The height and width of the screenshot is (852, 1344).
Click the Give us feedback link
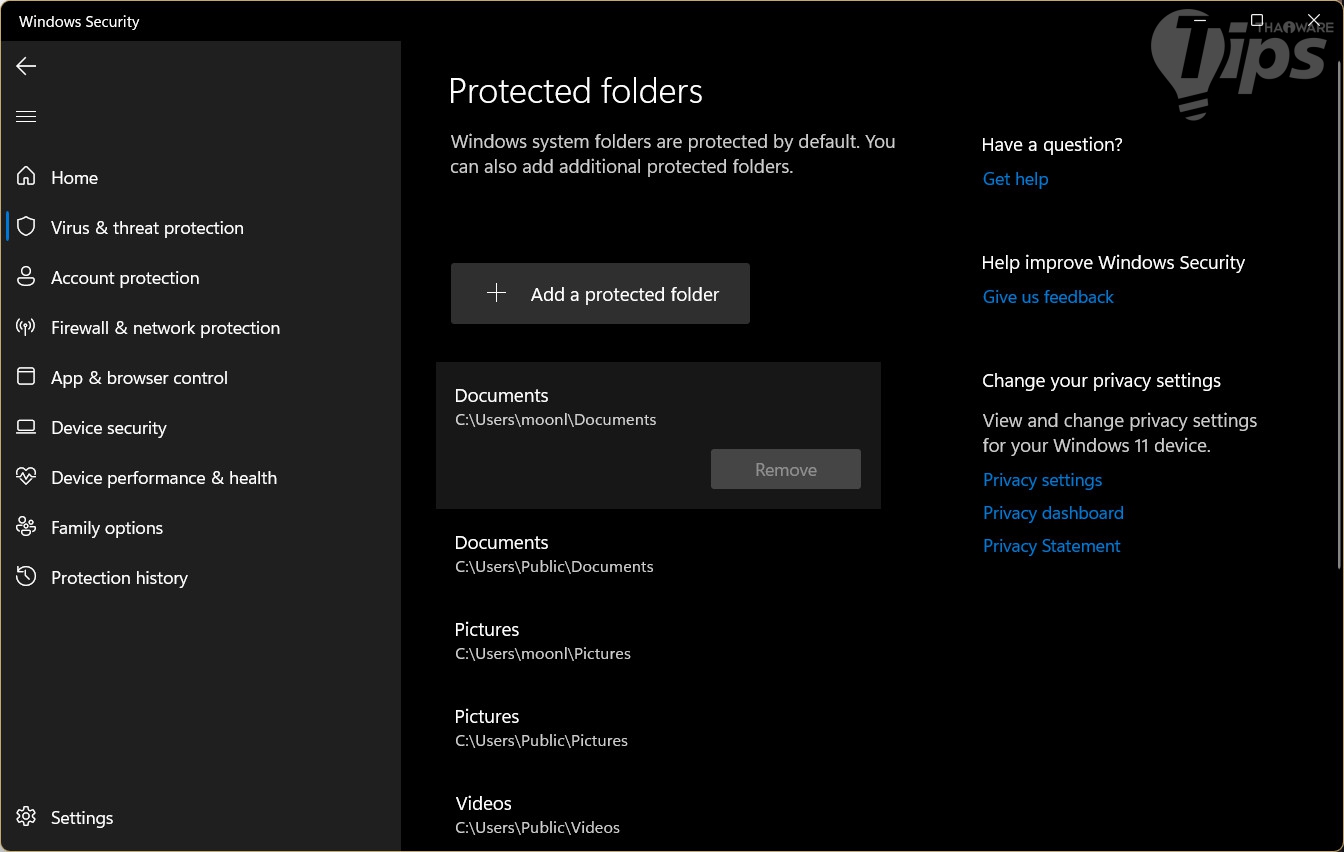tap(1048, 297)
